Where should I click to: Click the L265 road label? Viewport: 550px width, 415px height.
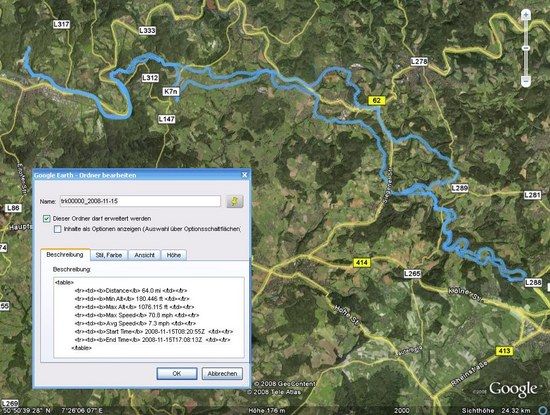pyautogui.click(x=412, y=274)
